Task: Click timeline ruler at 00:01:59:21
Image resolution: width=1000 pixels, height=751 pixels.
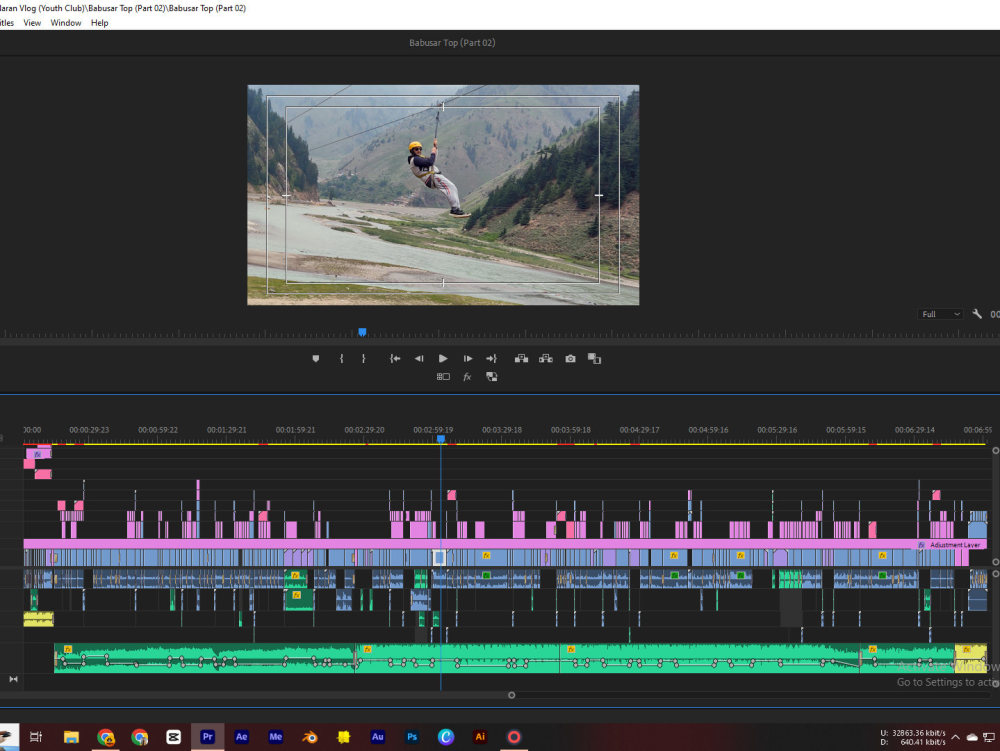Action: tap(295, 430)
